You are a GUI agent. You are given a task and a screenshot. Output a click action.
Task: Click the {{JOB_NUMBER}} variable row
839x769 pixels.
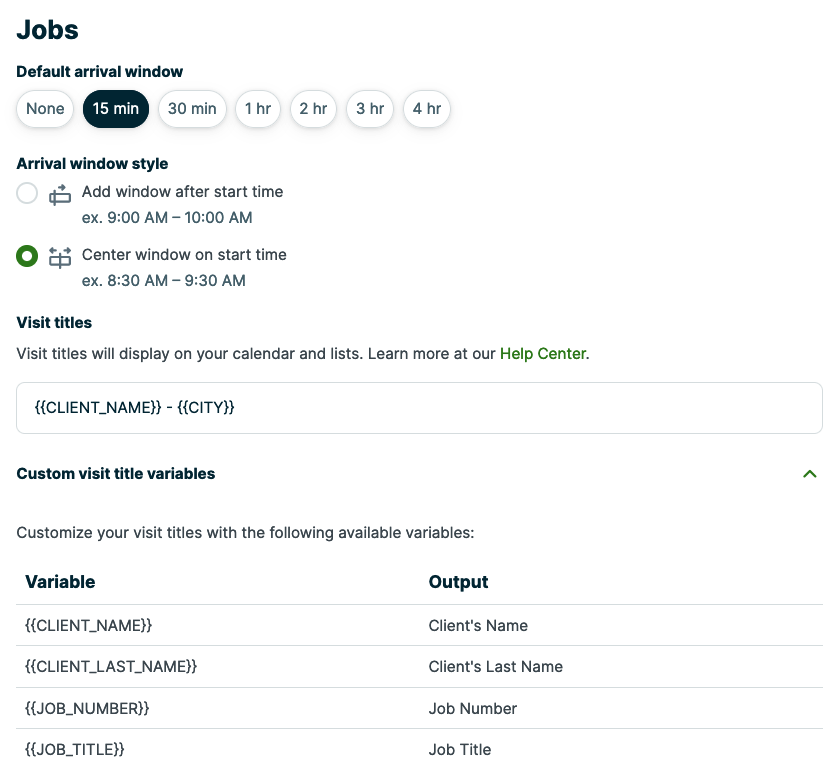(88, 708)
